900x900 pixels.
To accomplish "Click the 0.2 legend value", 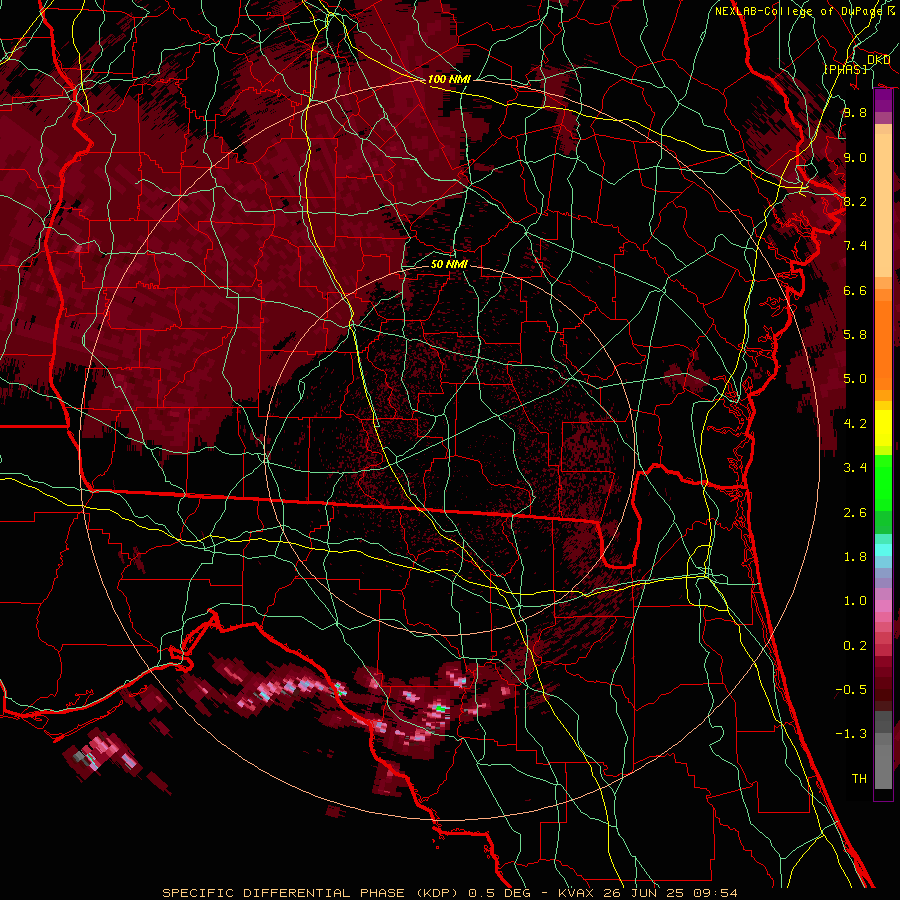I will (x=855, y=646).
